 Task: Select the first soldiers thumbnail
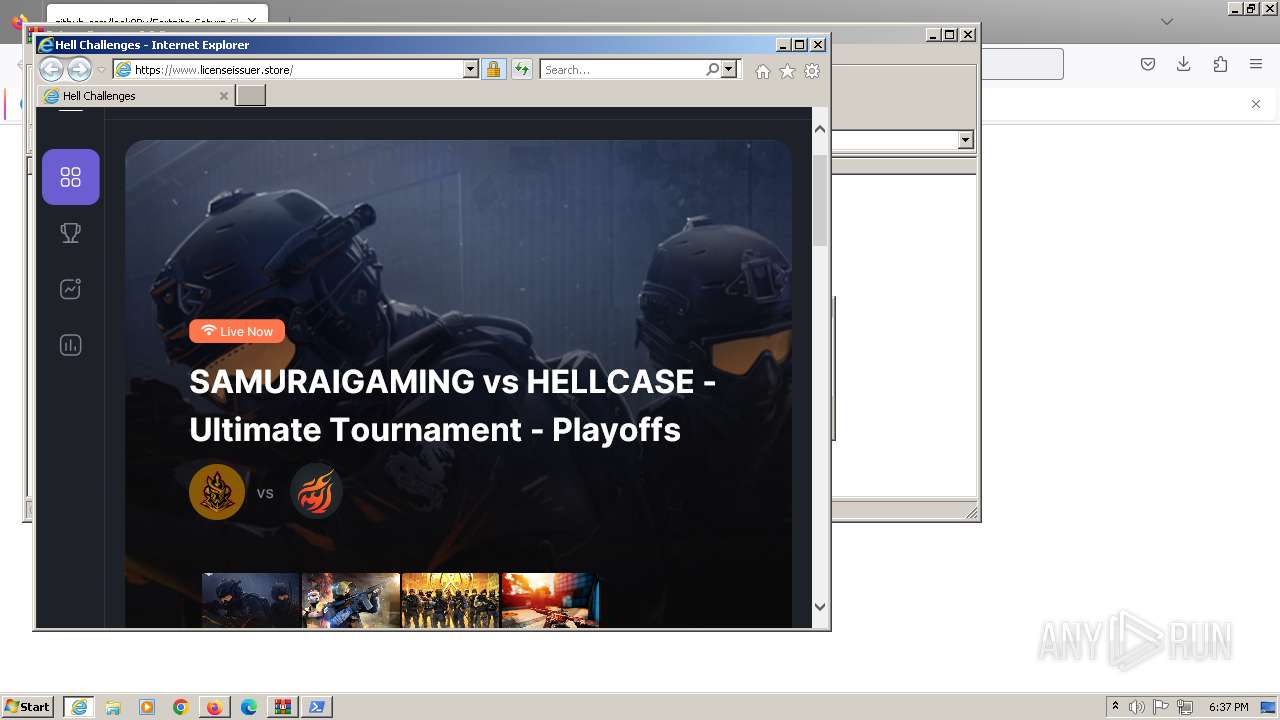click(251, 600)
